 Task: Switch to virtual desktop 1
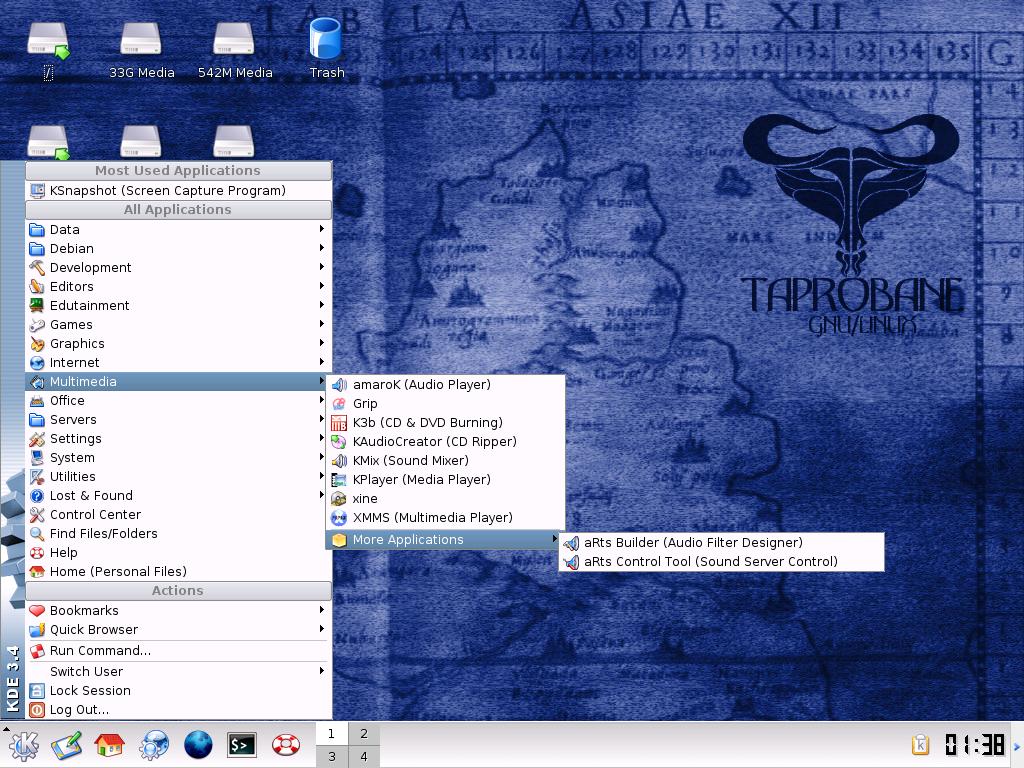click(332, 734)
